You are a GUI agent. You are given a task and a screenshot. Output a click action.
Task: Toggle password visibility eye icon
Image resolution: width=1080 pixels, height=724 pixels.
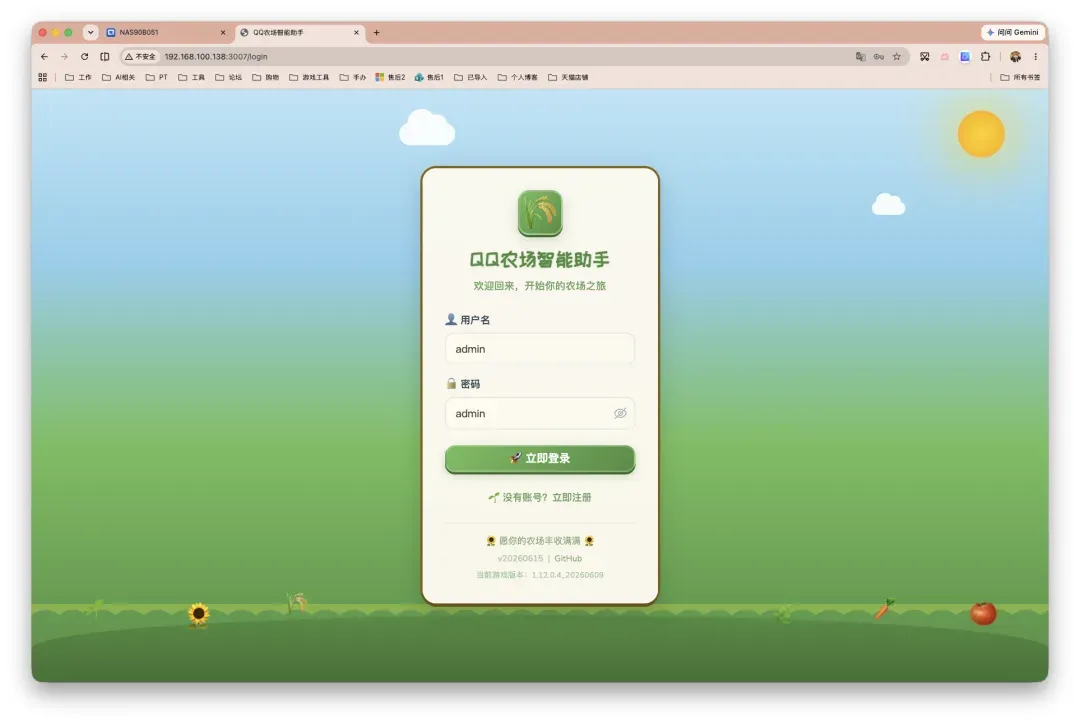click(x=620, y=413)
